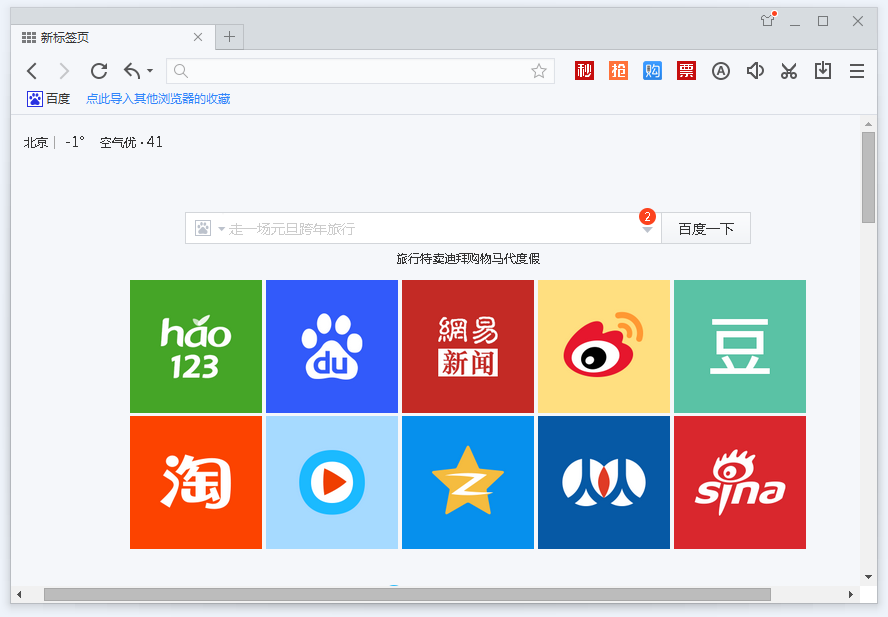Click the Baidu search input box

coord(423,228)
